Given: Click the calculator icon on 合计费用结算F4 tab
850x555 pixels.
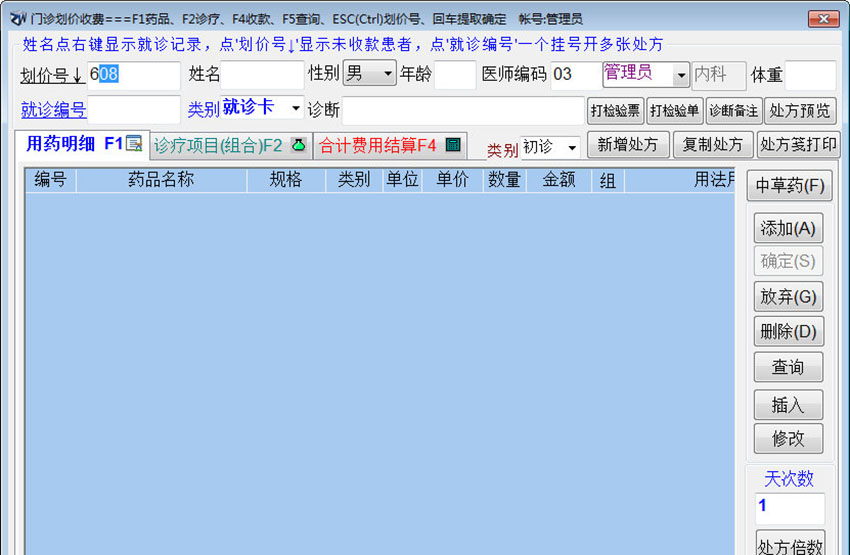Looking at the screenshot, I should pyautogui.click(x=453, y=145).
